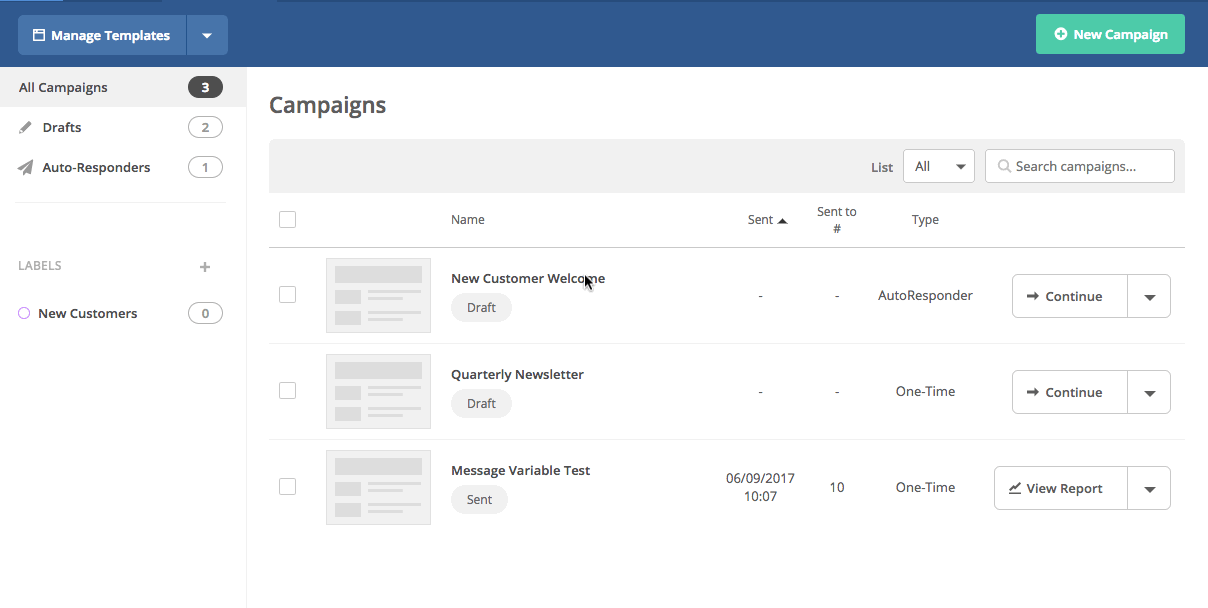Screen dimensions: 1208x608
Task: Open the List filter dropdown
Action: click(938, 167)
